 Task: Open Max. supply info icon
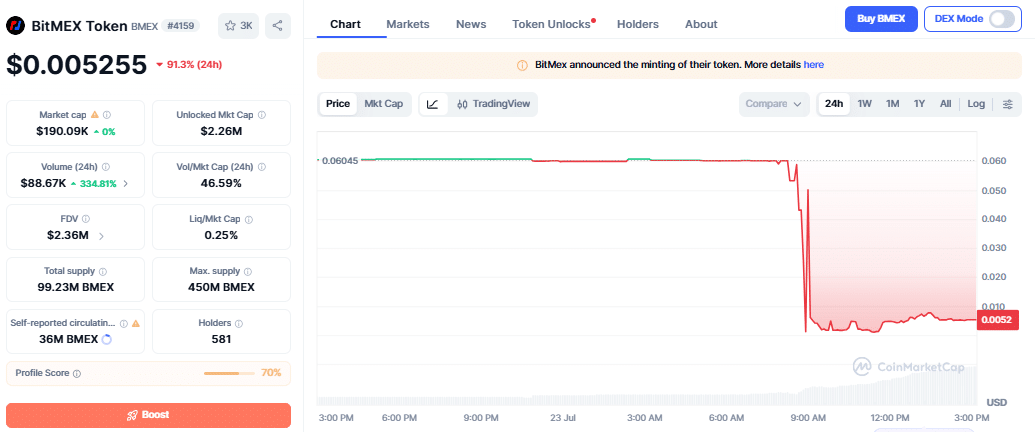click(x=248, y=271)
